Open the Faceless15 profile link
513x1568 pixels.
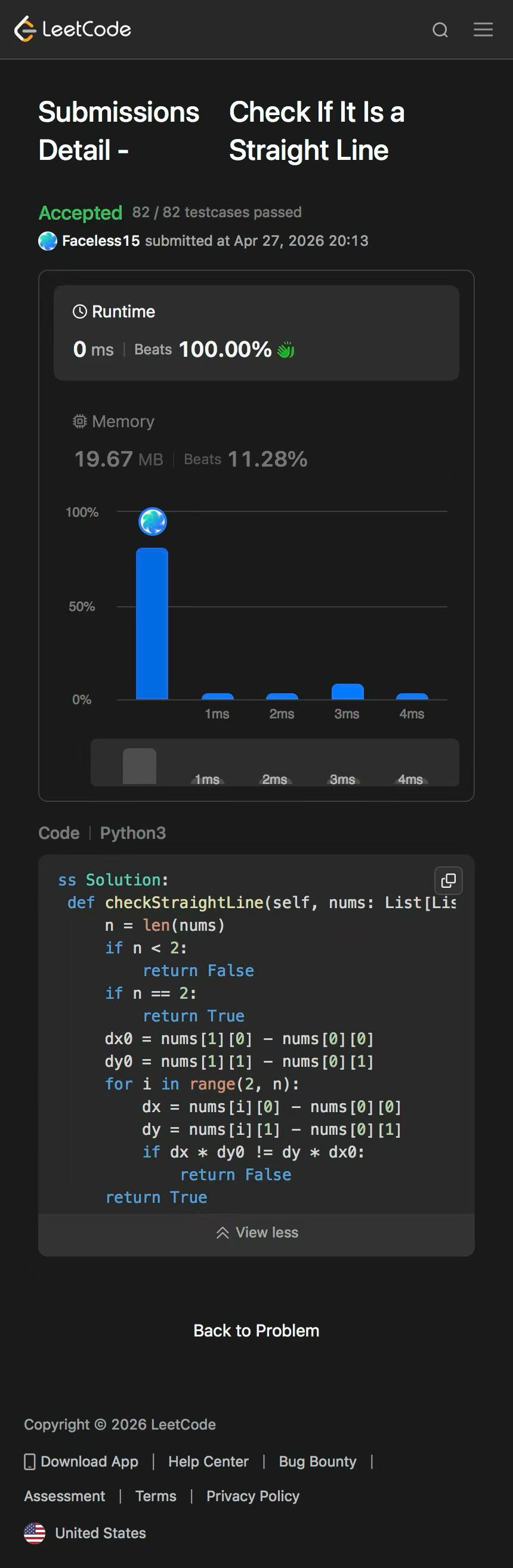click(x=101, y=241)
